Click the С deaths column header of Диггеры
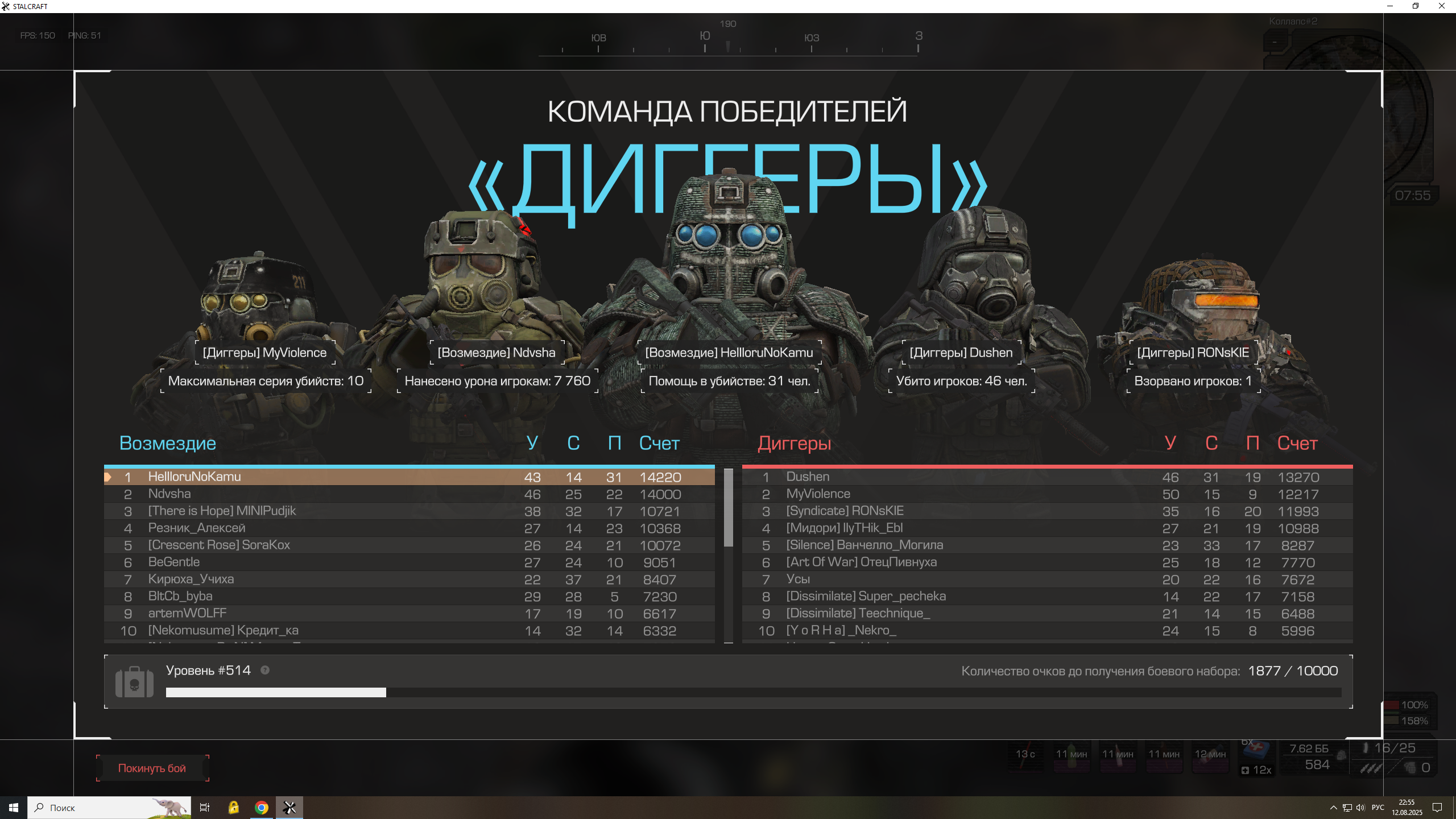 click(1211, 443)
